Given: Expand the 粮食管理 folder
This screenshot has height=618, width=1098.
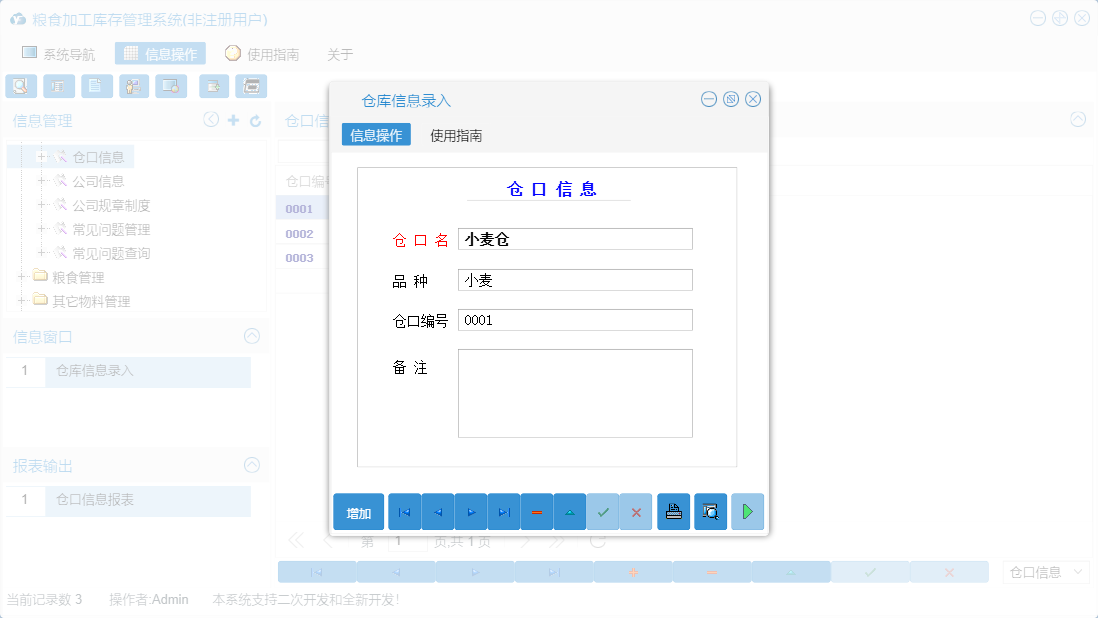Looking at the screenshot, I should (x=21, y=276).
